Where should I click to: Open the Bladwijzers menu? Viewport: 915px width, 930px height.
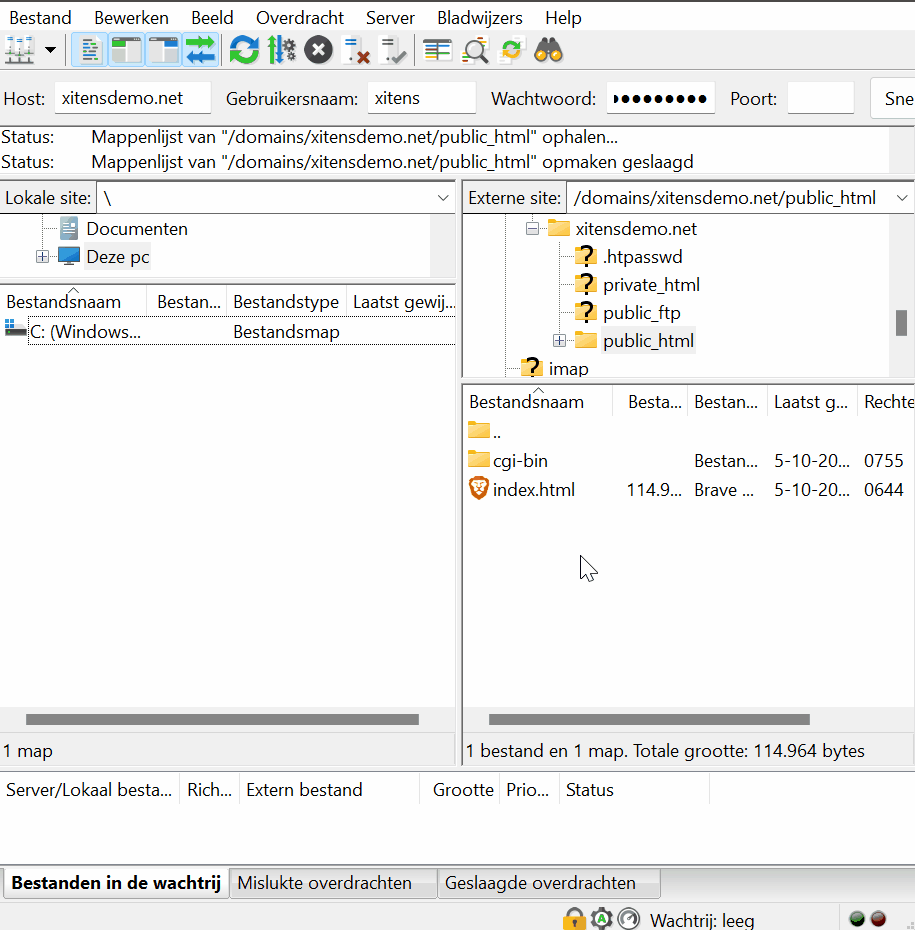pyautogui.click(x=480, y=18)
